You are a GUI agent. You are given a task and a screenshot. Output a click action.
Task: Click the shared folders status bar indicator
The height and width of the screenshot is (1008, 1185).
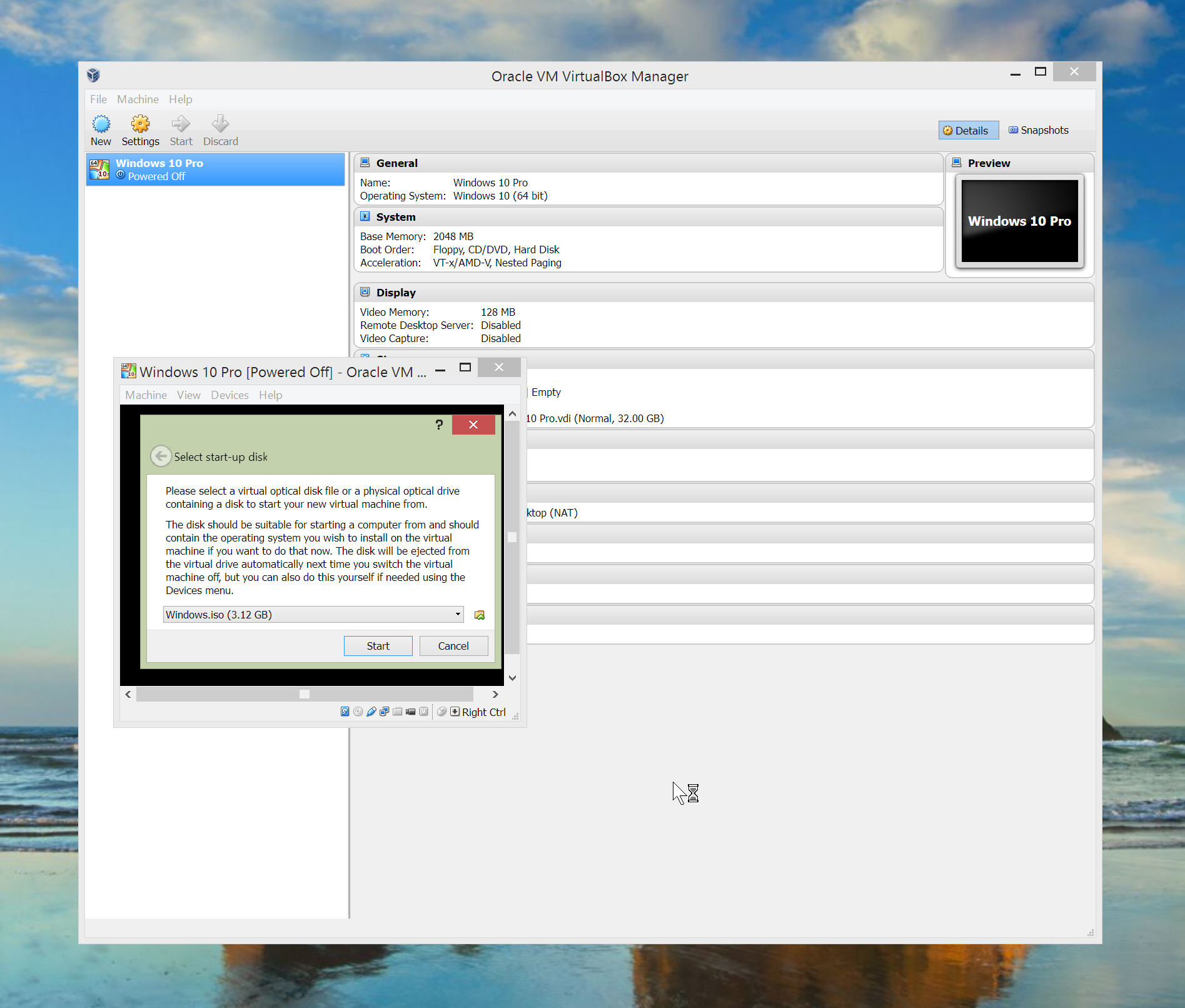point(398,712)
